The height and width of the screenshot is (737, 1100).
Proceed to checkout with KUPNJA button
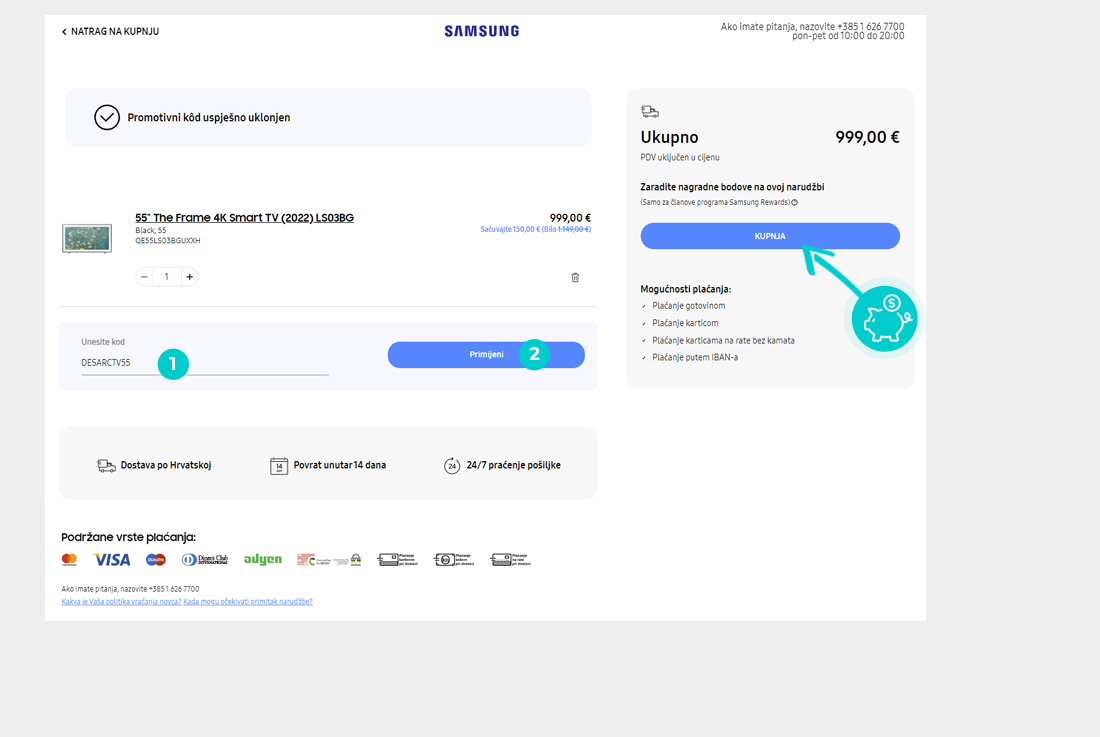(770, 236)
